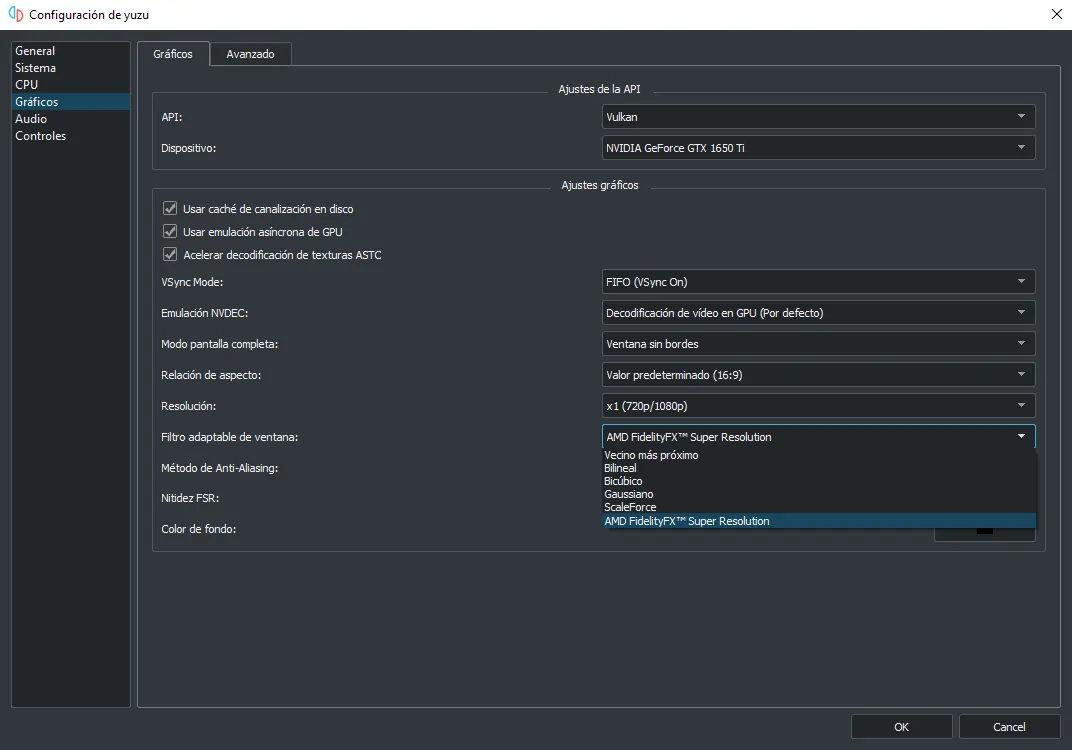Switch to the Avanzado tab
This screenshot has height=750, width=1072.
(x=250, y=54)
